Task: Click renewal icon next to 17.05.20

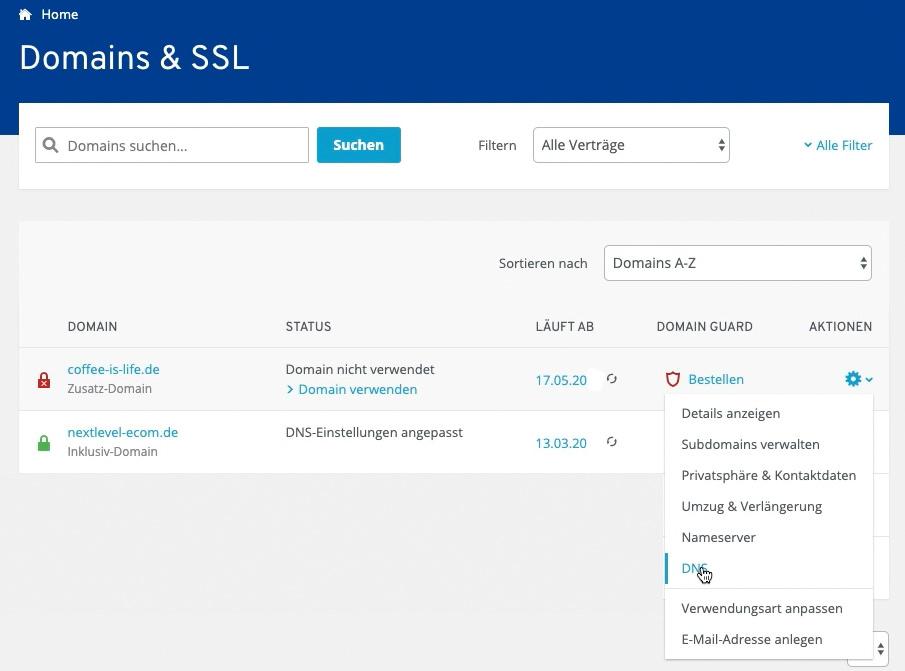Action: click(x=612, y=379)
